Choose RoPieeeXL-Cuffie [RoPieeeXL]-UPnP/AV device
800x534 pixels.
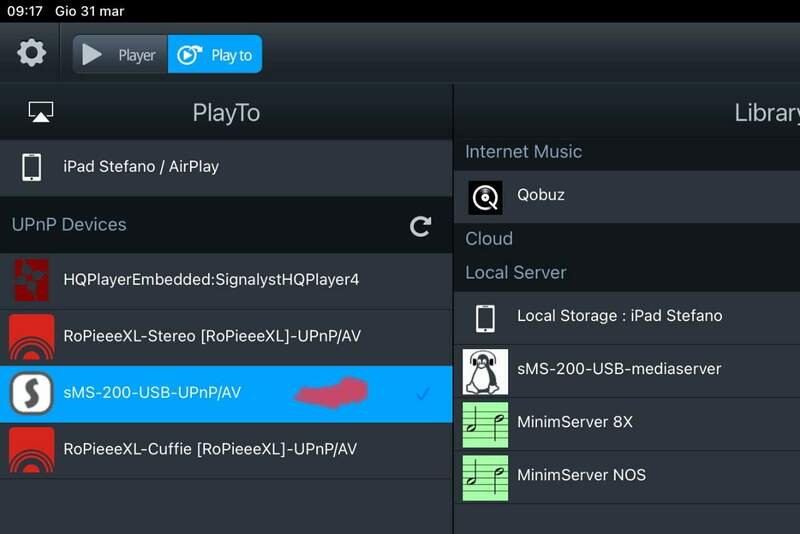210,450
